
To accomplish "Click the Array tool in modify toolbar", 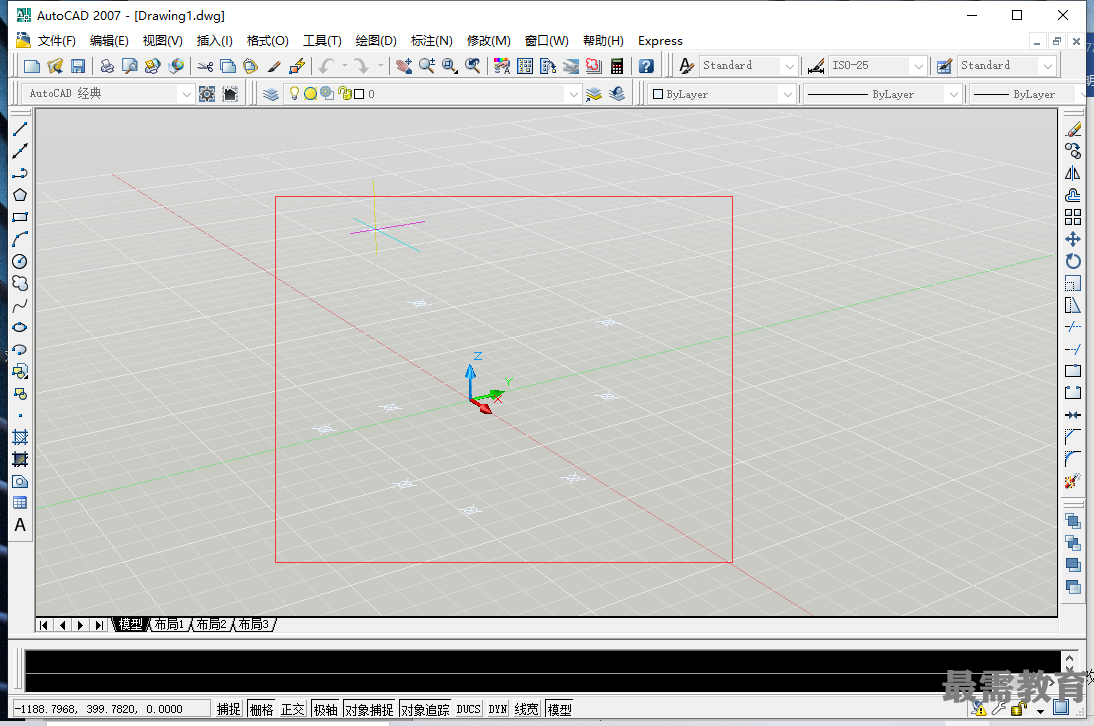I will click(1073, 217).
